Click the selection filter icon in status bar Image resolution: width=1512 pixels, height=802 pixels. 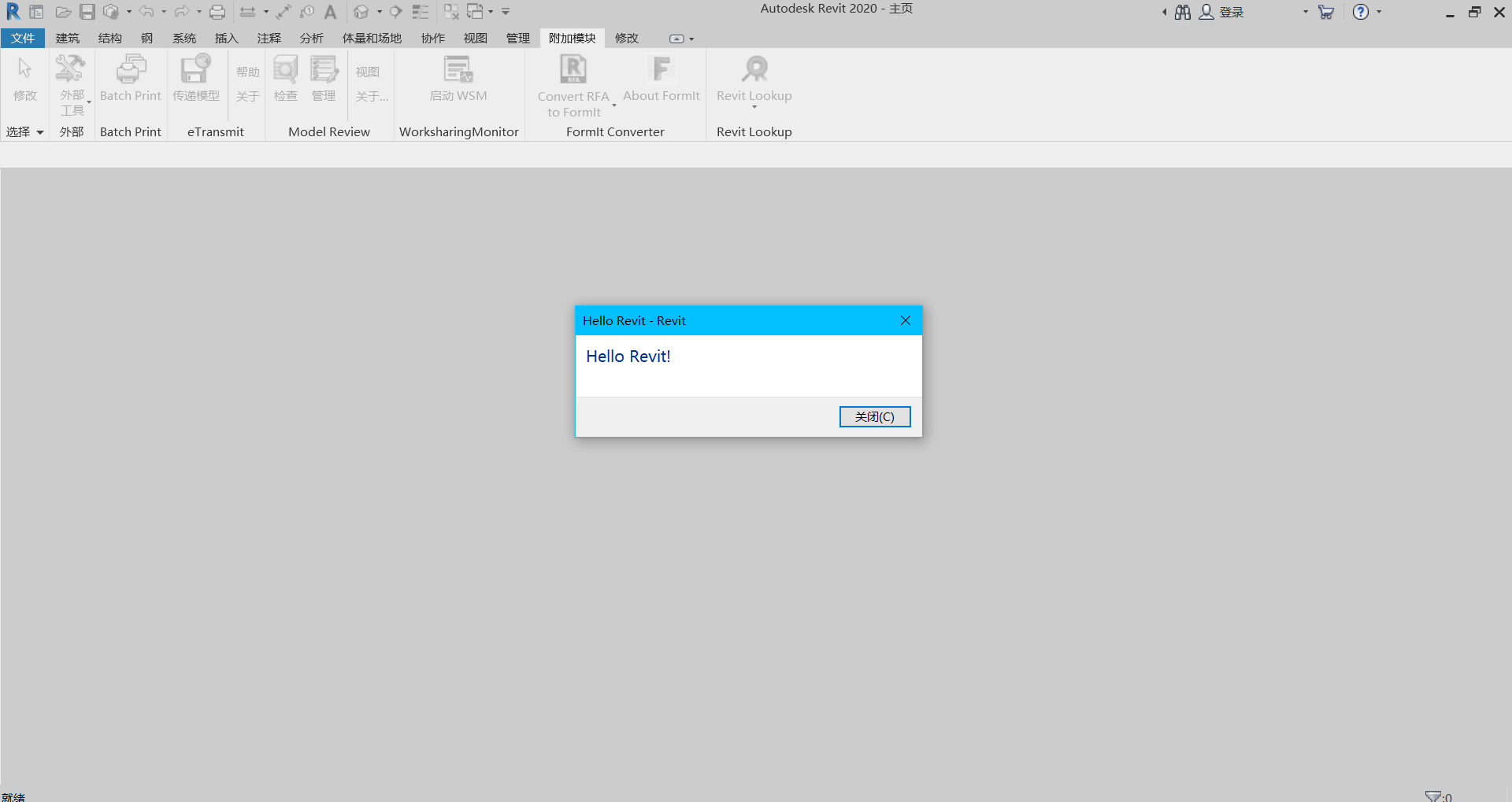[x=1433, y=796]
